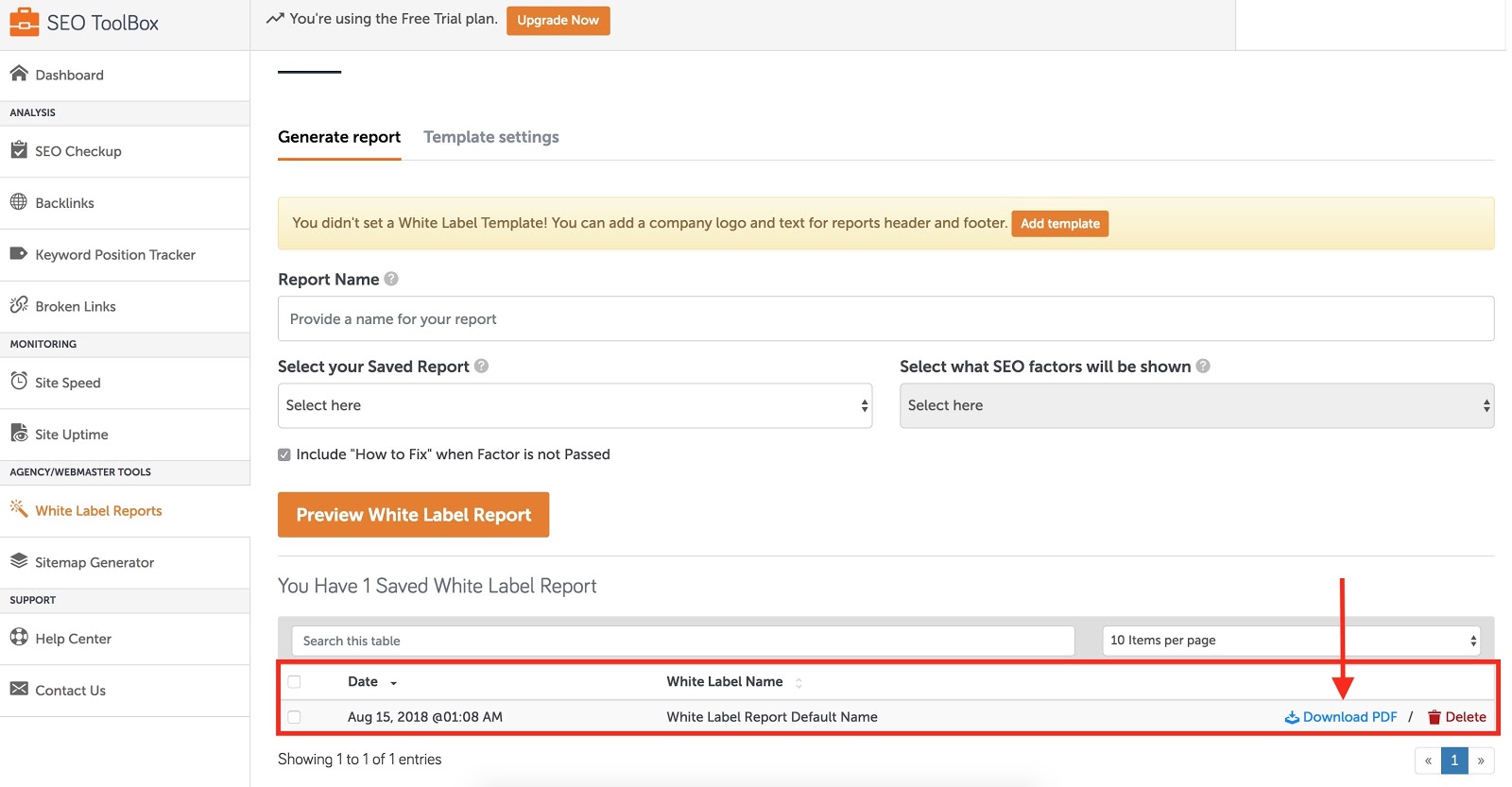This screenshot has height=787, width=1512.
Task: Click the Download PDF link
Action: click(1349, 717)
